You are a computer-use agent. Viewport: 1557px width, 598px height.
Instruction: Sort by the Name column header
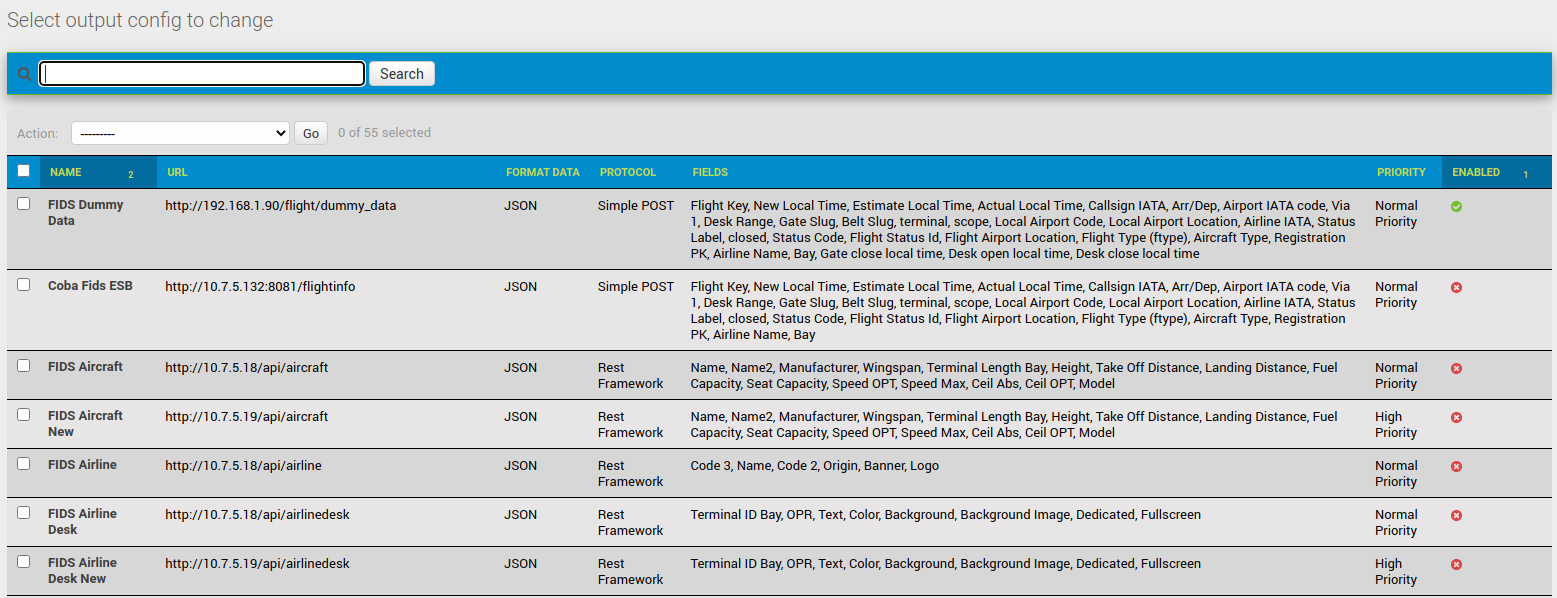point(66,172)
